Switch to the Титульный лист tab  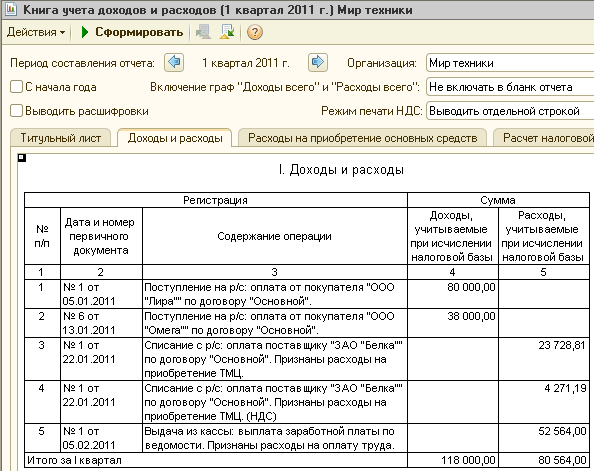(x=61, y=138)
